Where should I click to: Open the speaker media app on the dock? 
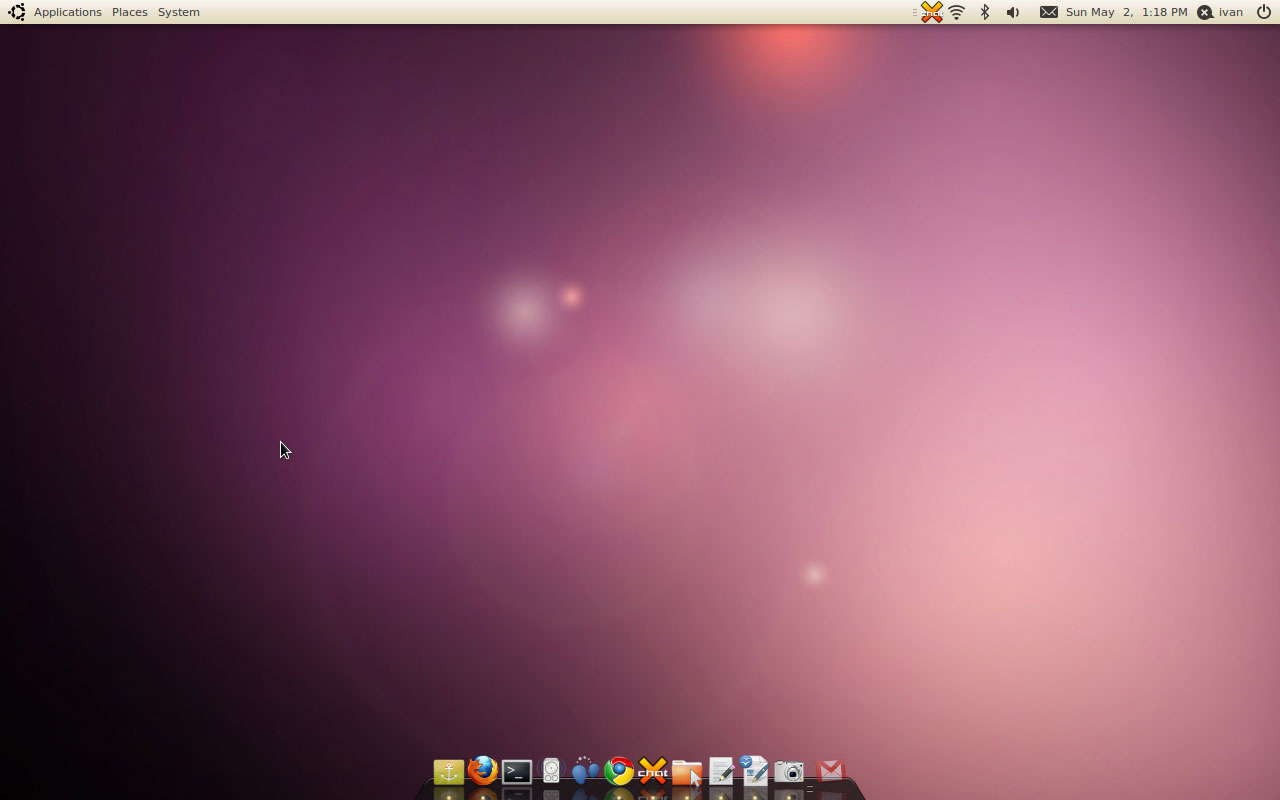pos(551,771)
